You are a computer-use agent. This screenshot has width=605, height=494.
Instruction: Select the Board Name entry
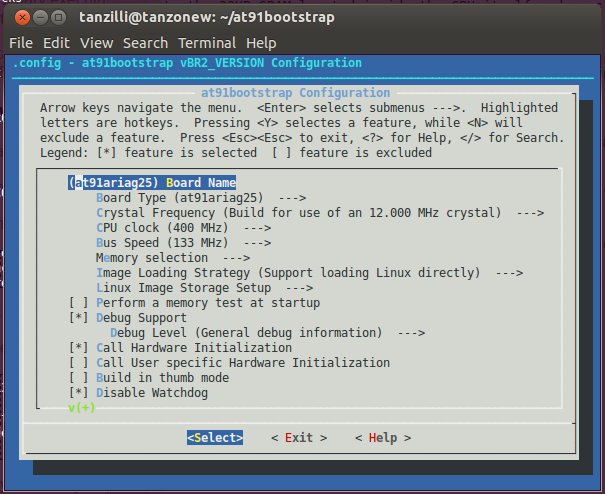point(152,183)
